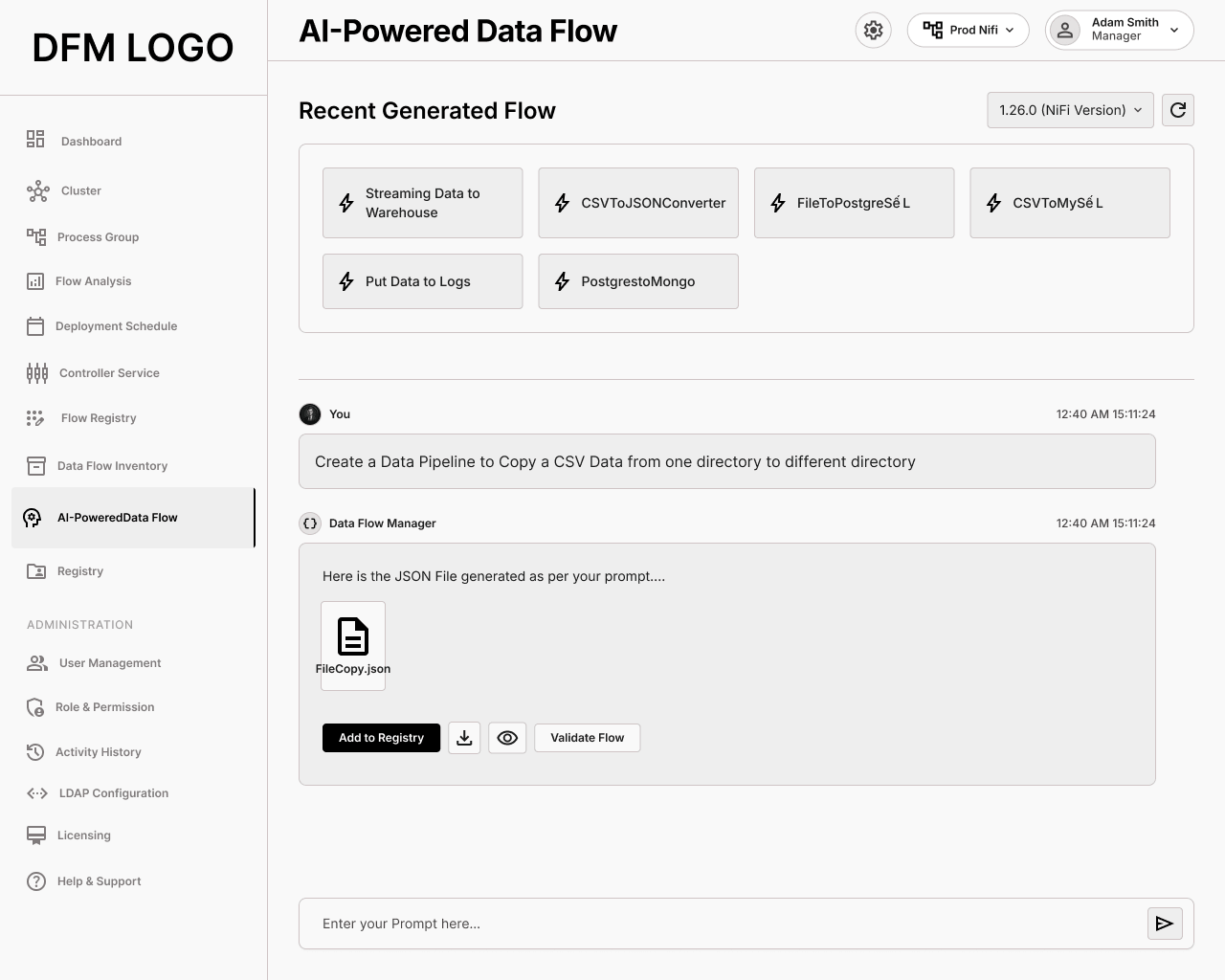Expand the Adam Smith account menu chevron
1225x980 pixels.
(1174, 30)
